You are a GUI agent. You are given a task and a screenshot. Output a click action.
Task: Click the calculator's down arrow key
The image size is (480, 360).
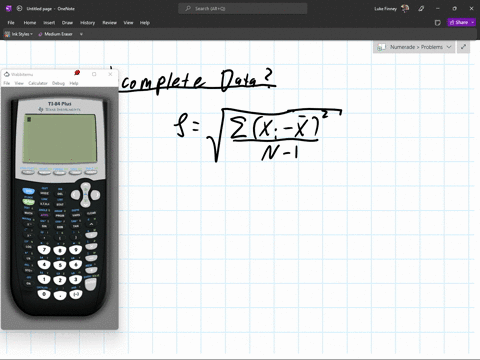point(85,204)
